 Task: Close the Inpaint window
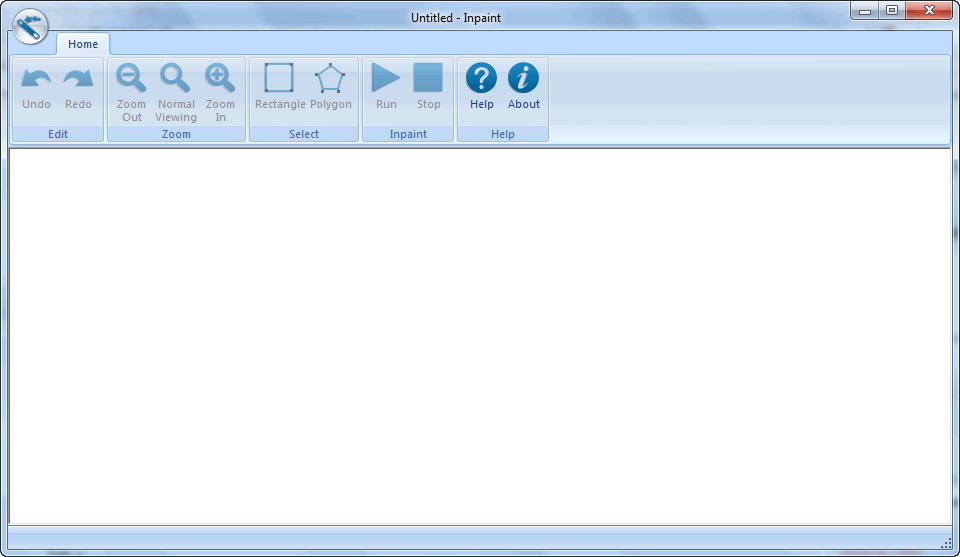tap(929, 10)
